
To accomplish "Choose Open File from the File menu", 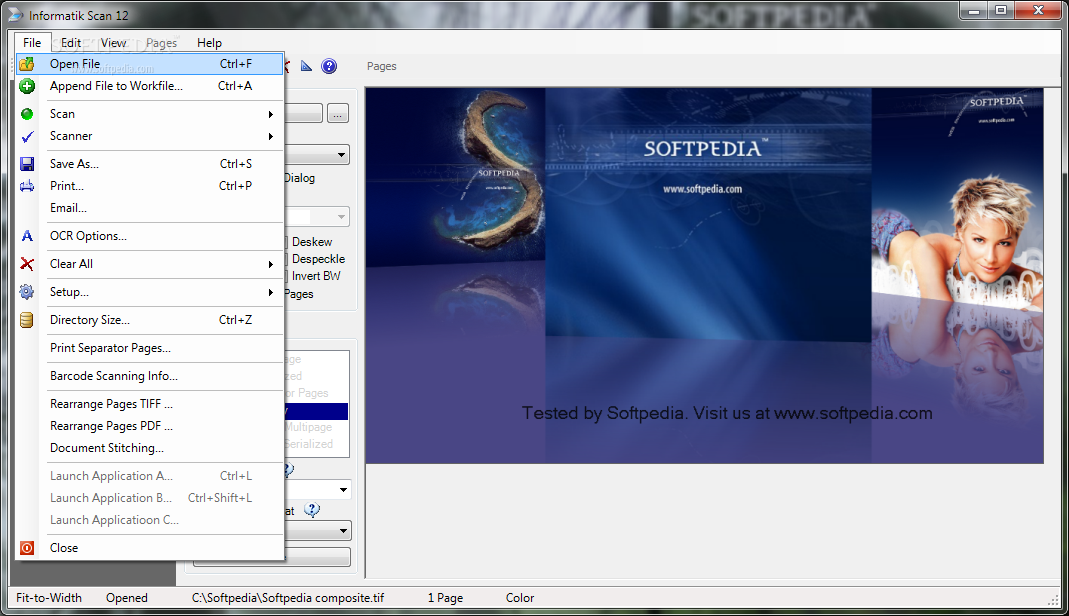I will click(149, 64).
